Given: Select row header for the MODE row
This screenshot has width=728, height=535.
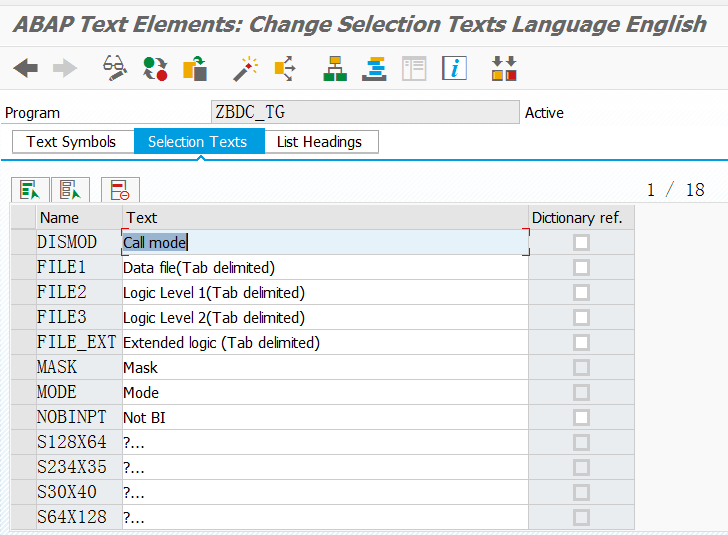Looking at the screenshot, I should pos(23,392).
